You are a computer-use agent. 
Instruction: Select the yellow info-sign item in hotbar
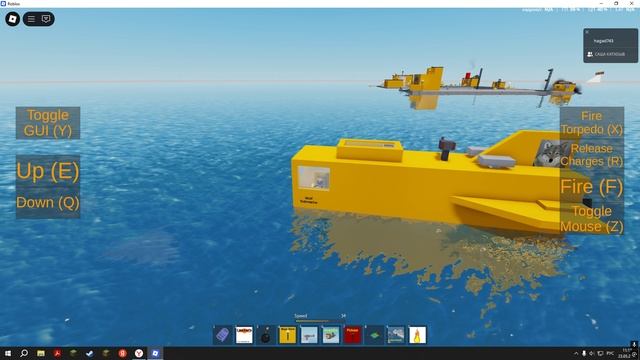tap(287, 335)
